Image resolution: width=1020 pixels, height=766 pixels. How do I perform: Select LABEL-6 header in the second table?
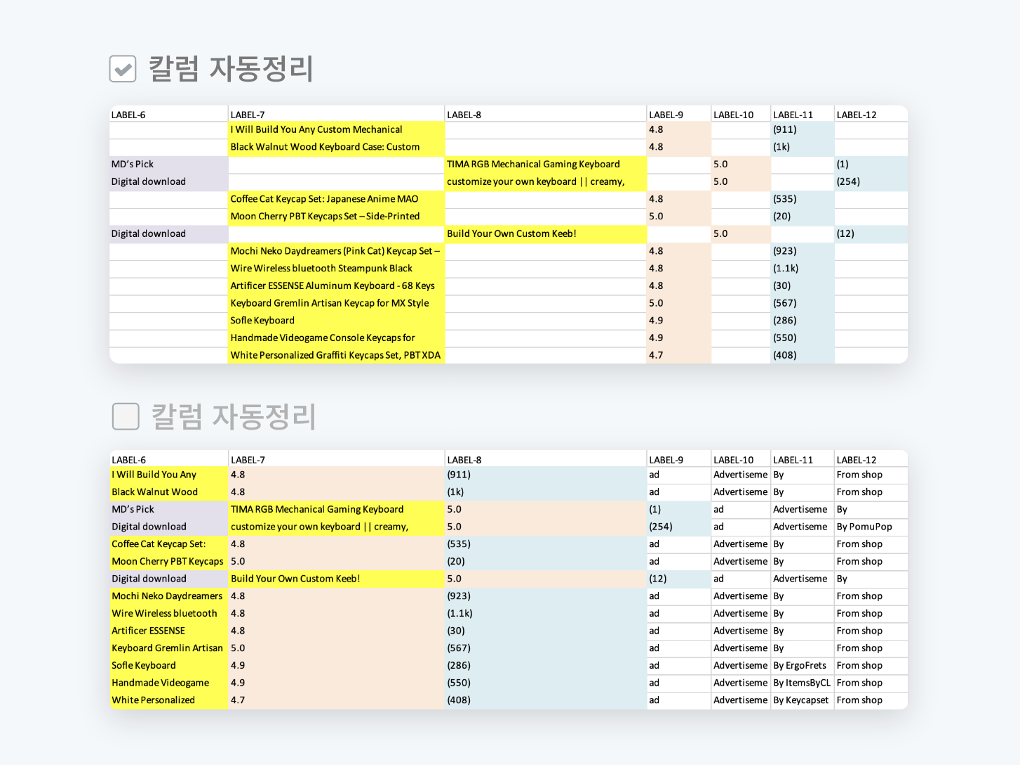[x=169, y=460]
